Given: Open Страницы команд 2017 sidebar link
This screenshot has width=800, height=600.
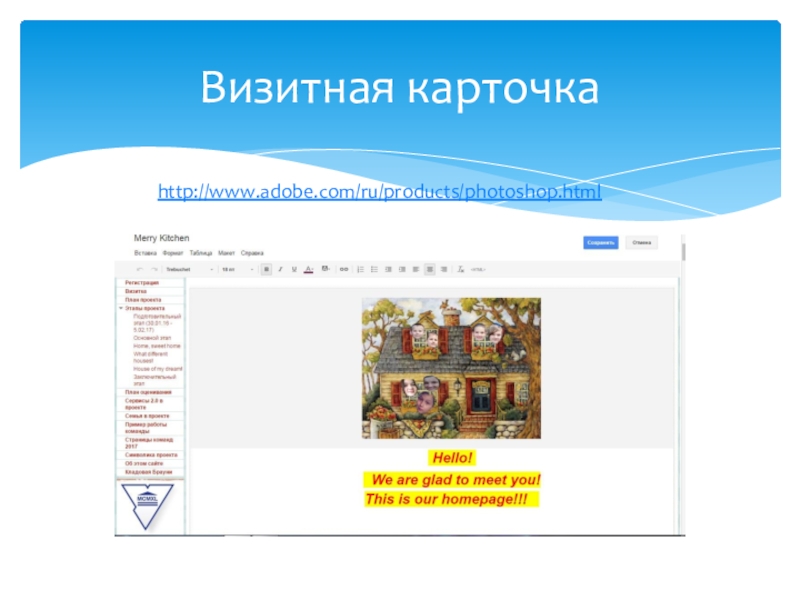Looking at the screenshot, I should (x=149, y=443).
